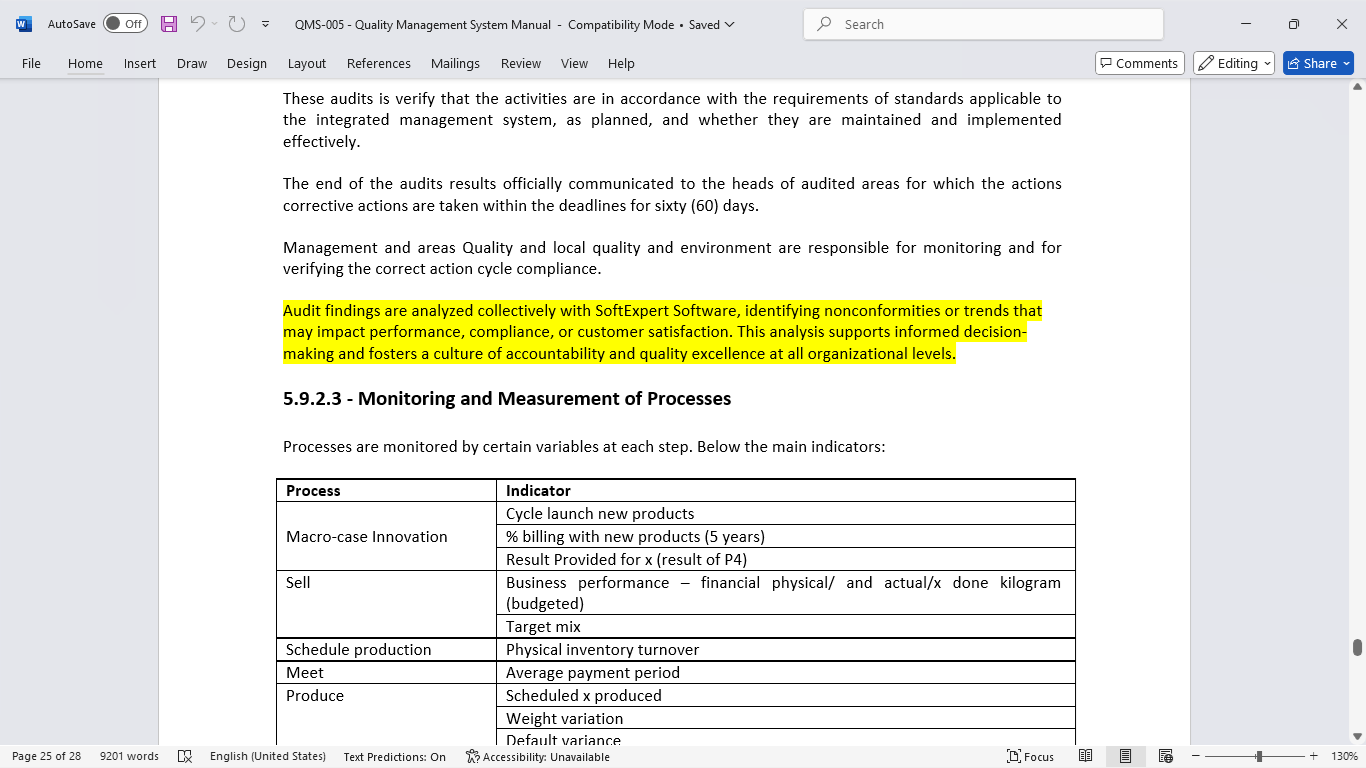Click the vertical scrollbar down arrow
The image size is (1366, 768).
click(1357, 738)
